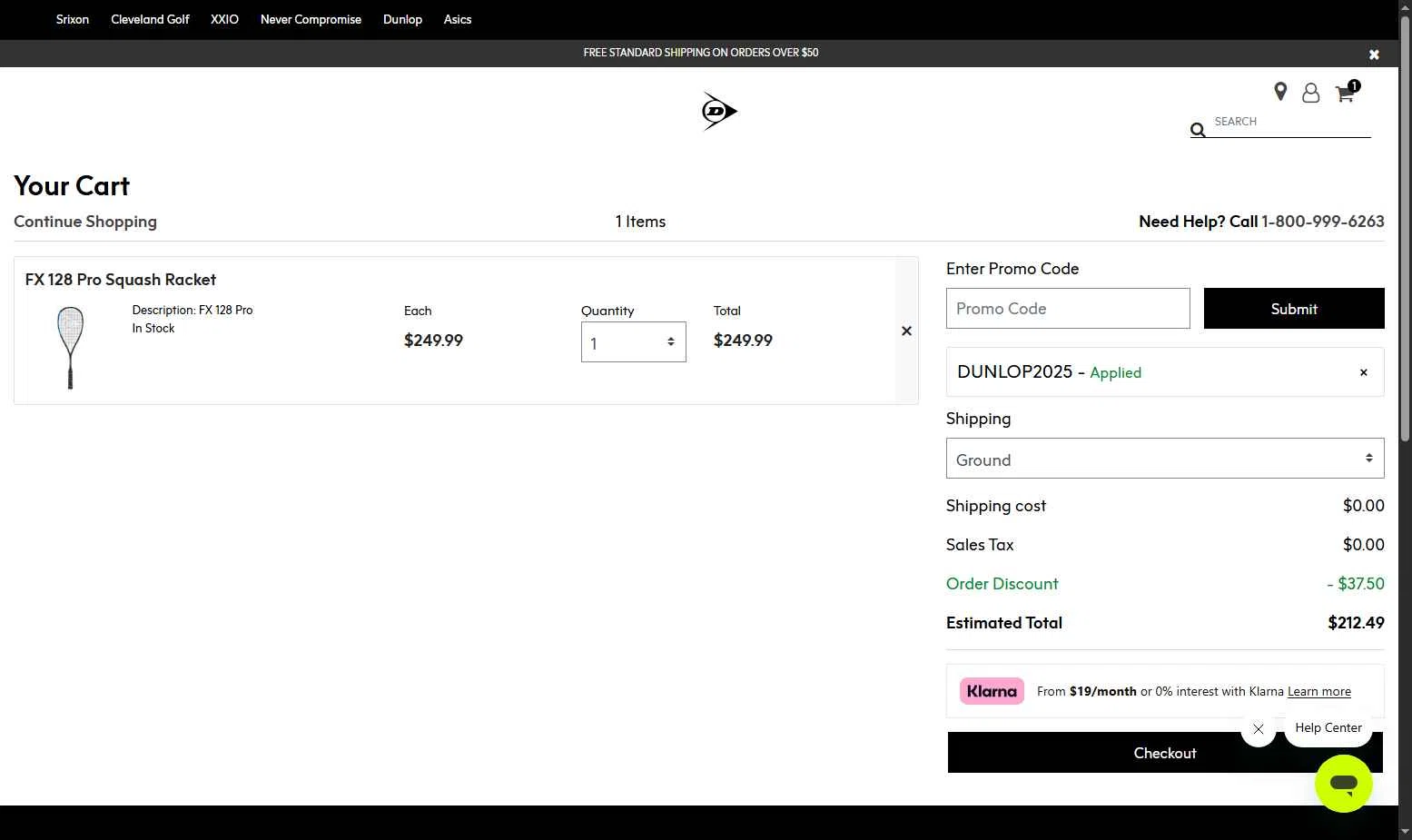Call the 1-800-999-6263 help number
This screenshot has height=840, width=1412.
1322,222
